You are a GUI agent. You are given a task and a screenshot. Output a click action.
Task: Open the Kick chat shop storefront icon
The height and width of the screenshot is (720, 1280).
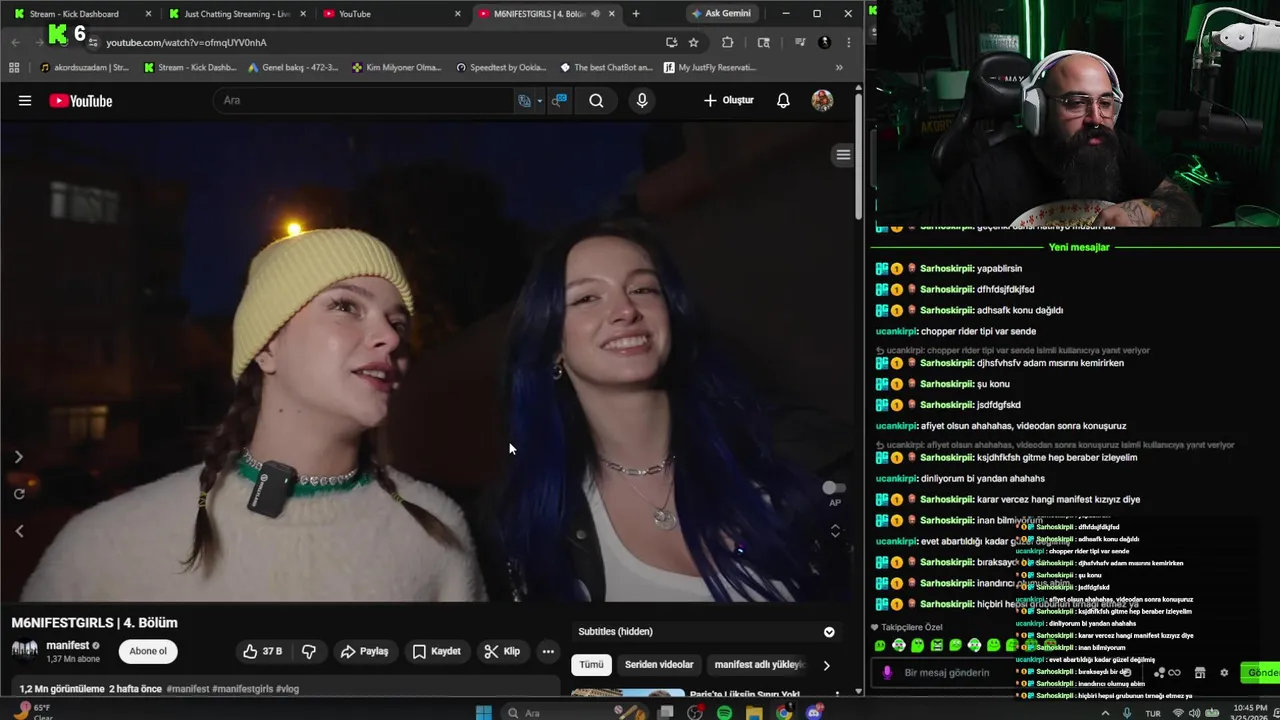click(1200, 673)
